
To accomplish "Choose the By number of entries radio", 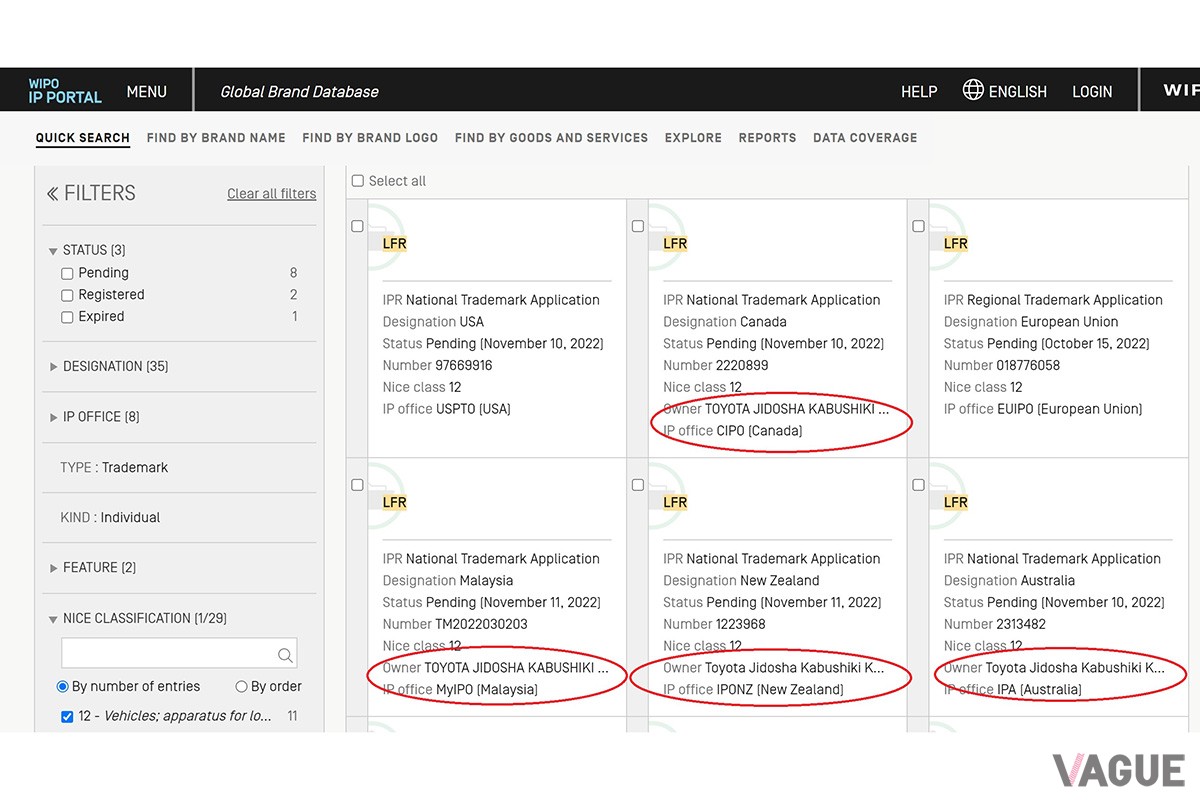I will (63, 687).
